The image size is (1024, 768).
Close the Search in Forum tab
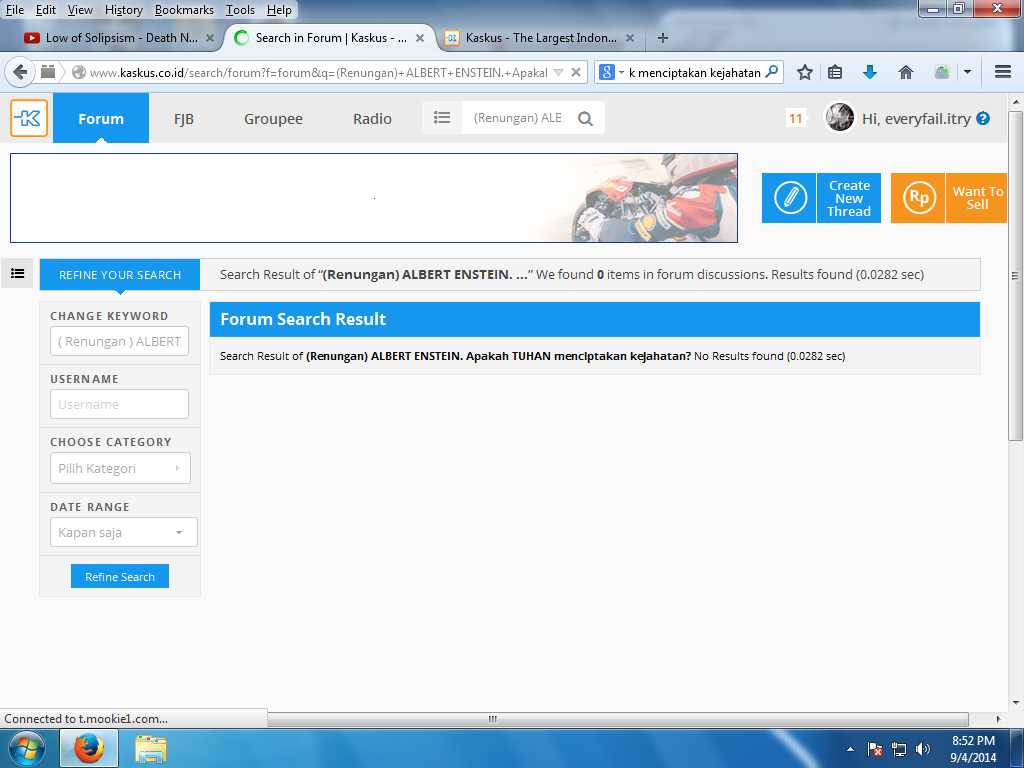[x=420, y=38]
